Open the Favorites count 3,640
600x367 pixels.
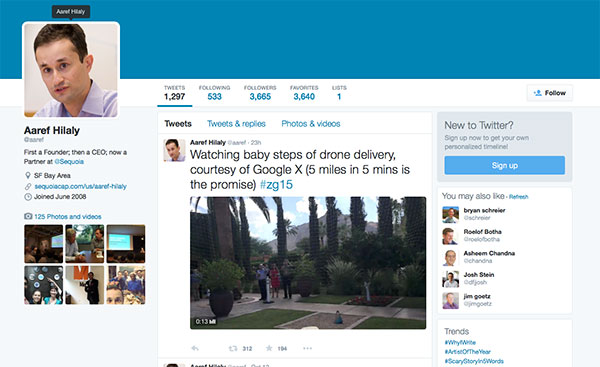[x=304, y=93]
